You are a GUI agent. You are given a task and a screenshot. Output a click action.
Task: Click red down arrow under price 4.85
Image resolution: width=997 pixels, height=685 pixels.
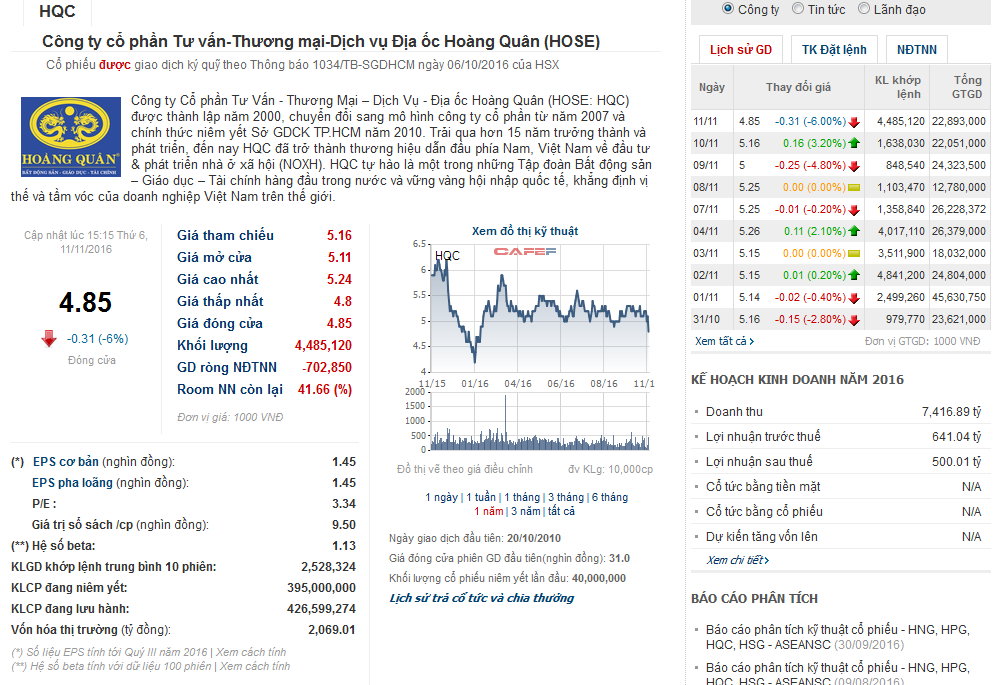[49, 338]
